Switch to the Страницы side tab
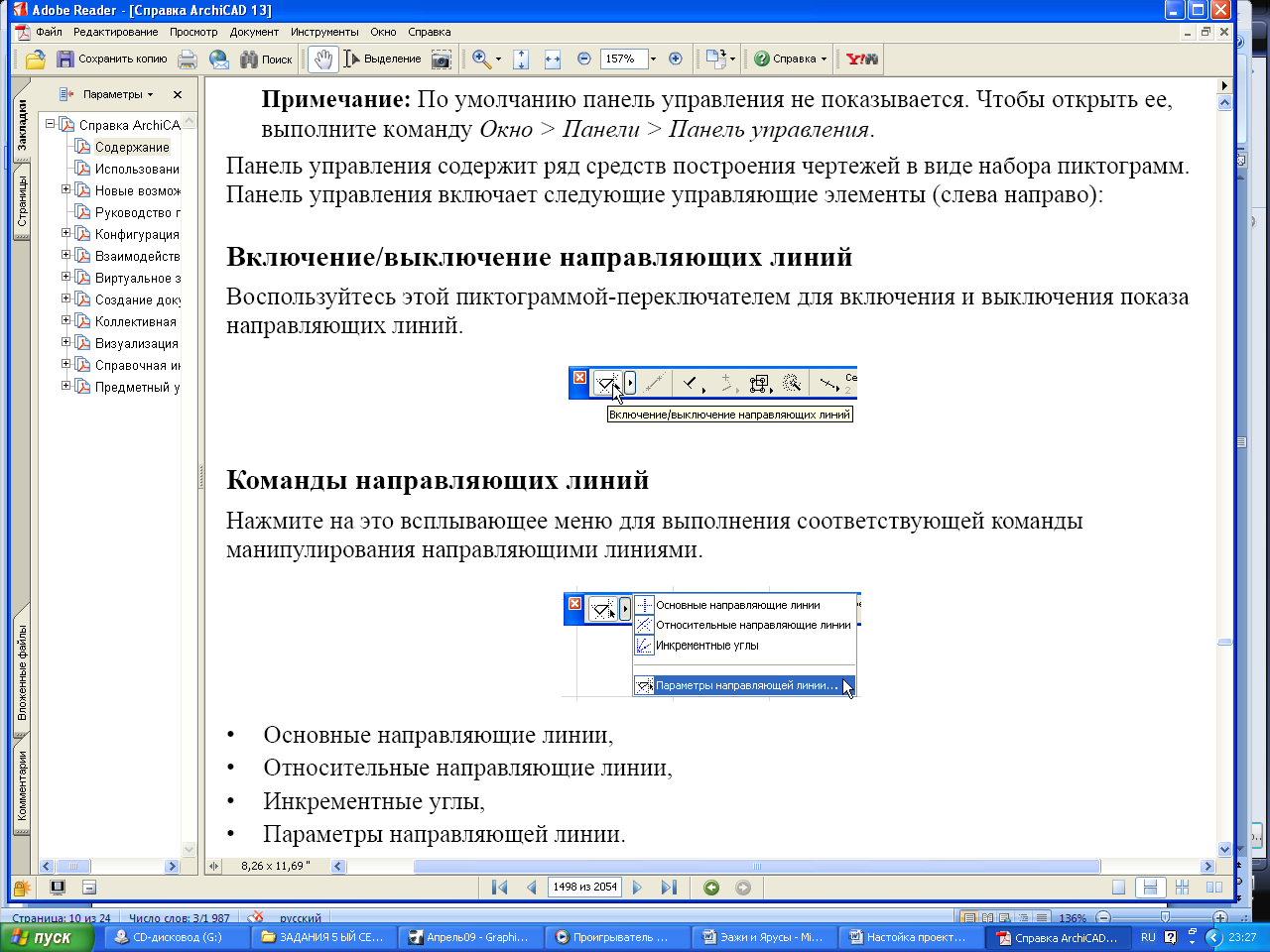 click(x=22, y=201)
